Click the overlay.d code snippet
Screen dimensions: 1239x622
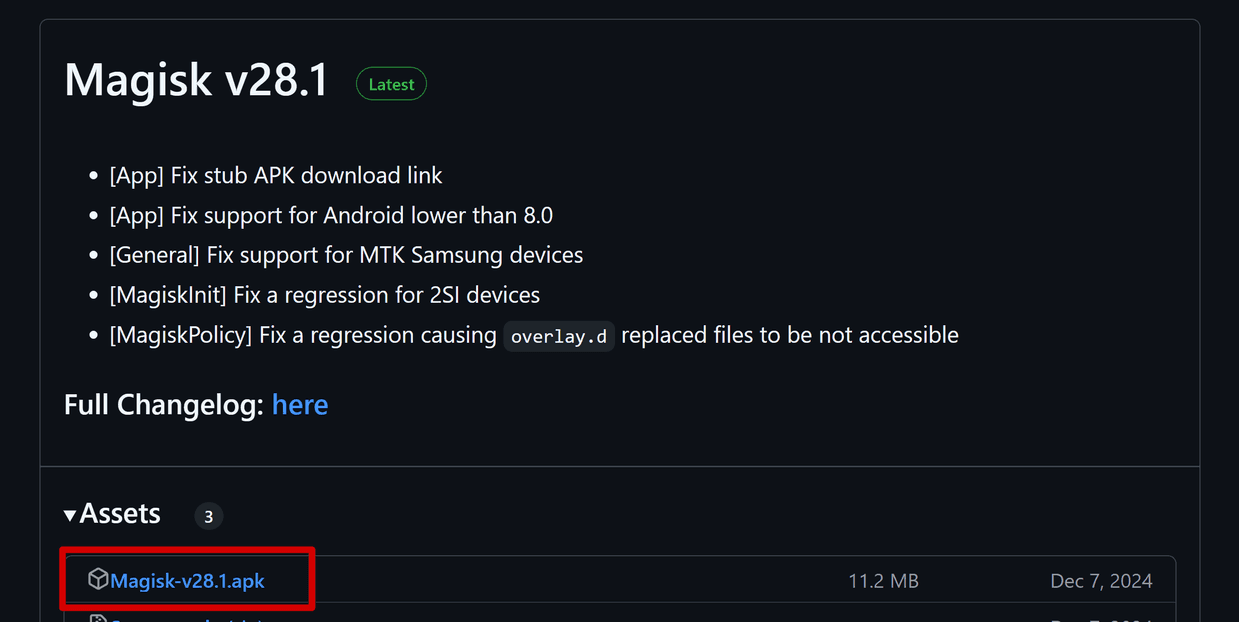tap(558, 337)
